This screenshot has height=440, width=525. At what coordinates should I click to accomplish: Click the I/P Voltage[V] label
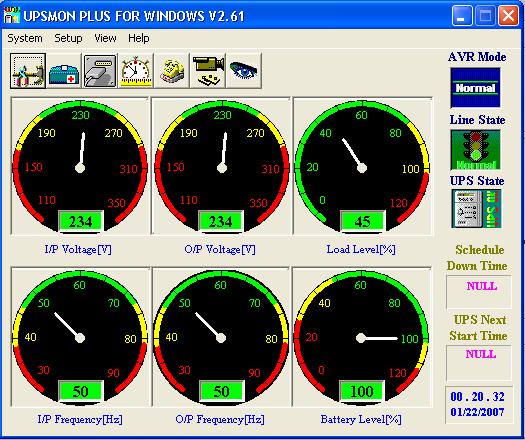[78, 249]
